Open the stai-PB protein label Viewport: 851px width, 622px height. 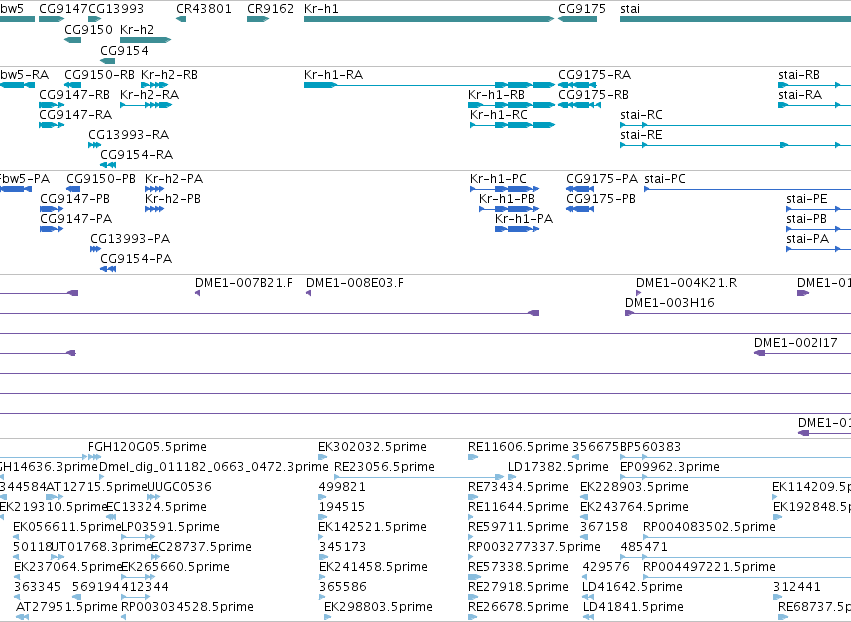tap(806, 219)
